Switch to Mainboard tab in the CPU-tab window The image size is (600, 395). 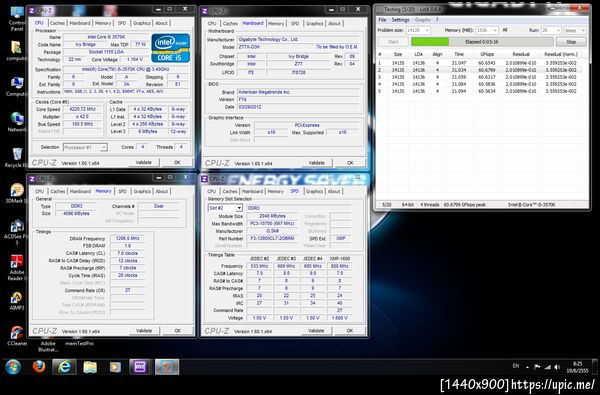tap(80, 23)
